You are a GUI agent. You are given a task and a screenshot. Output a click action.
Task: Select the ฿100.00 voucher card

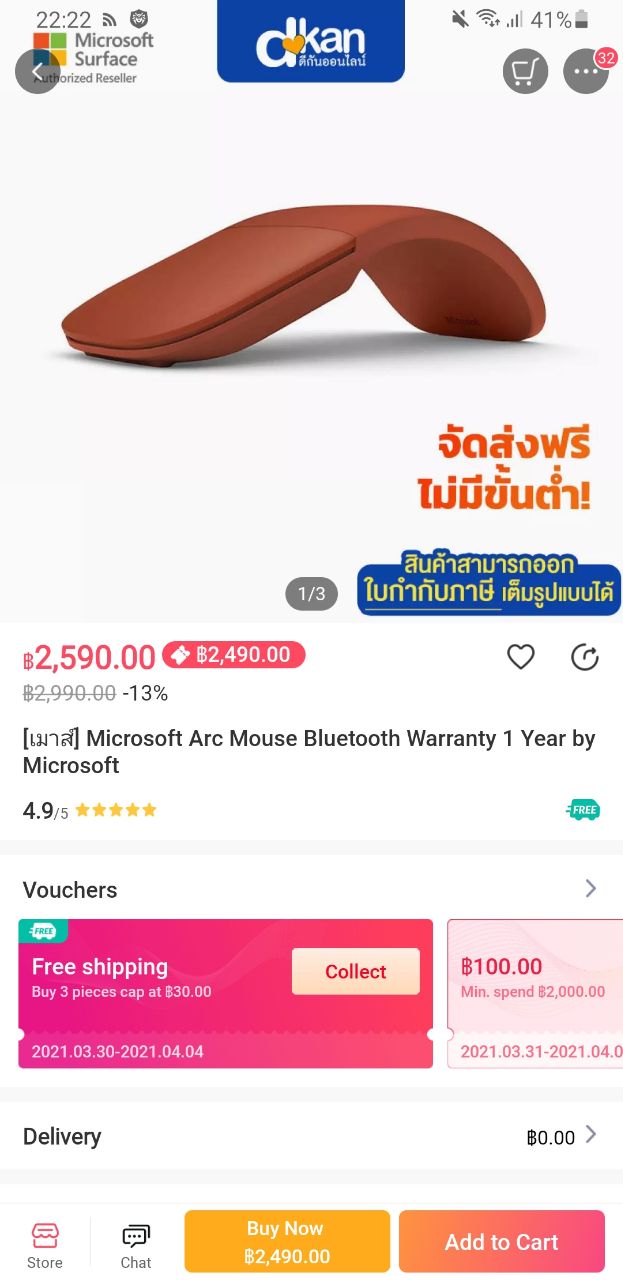pyautogui.click(x=535, y=993)
